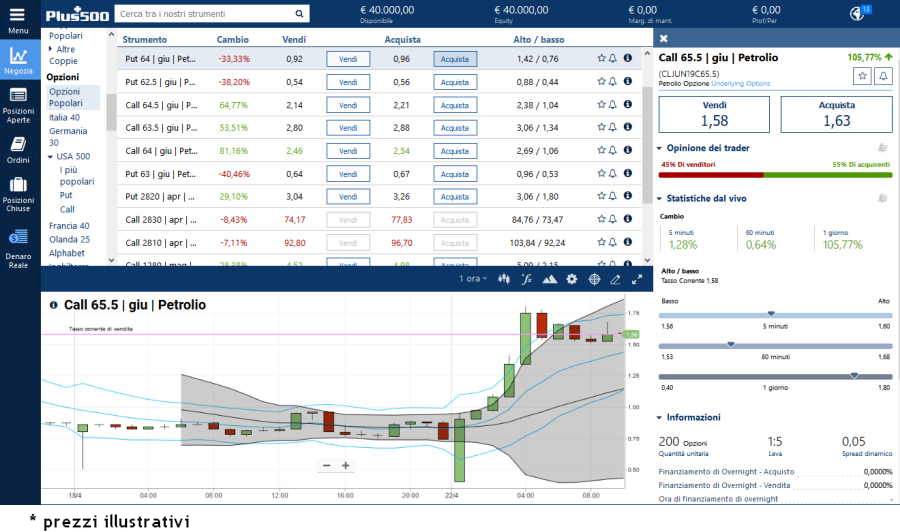
Task: Switch to Denaro Reale account
Action: click(18, 246)
